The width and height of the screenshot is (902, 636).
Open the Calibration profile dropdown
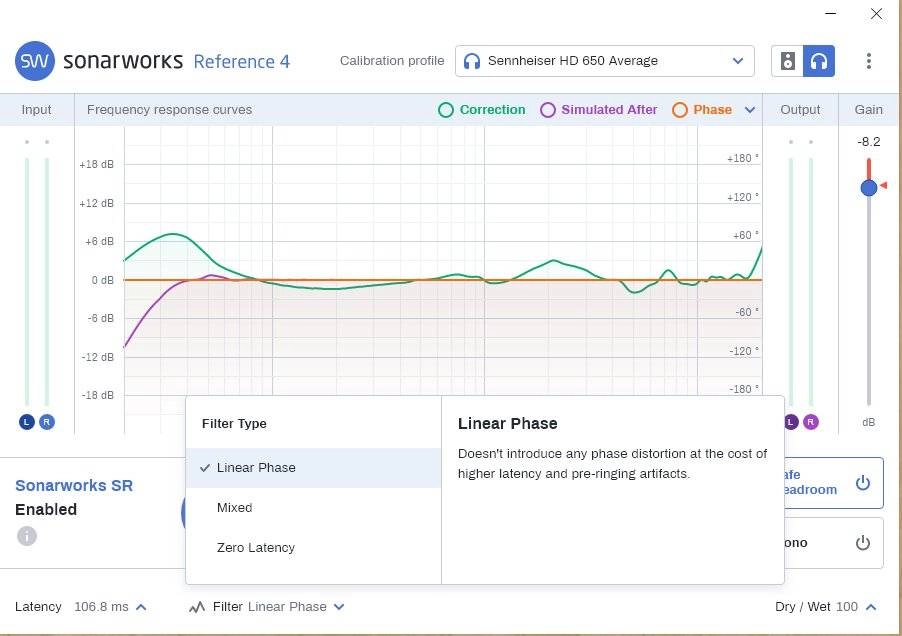605,61
